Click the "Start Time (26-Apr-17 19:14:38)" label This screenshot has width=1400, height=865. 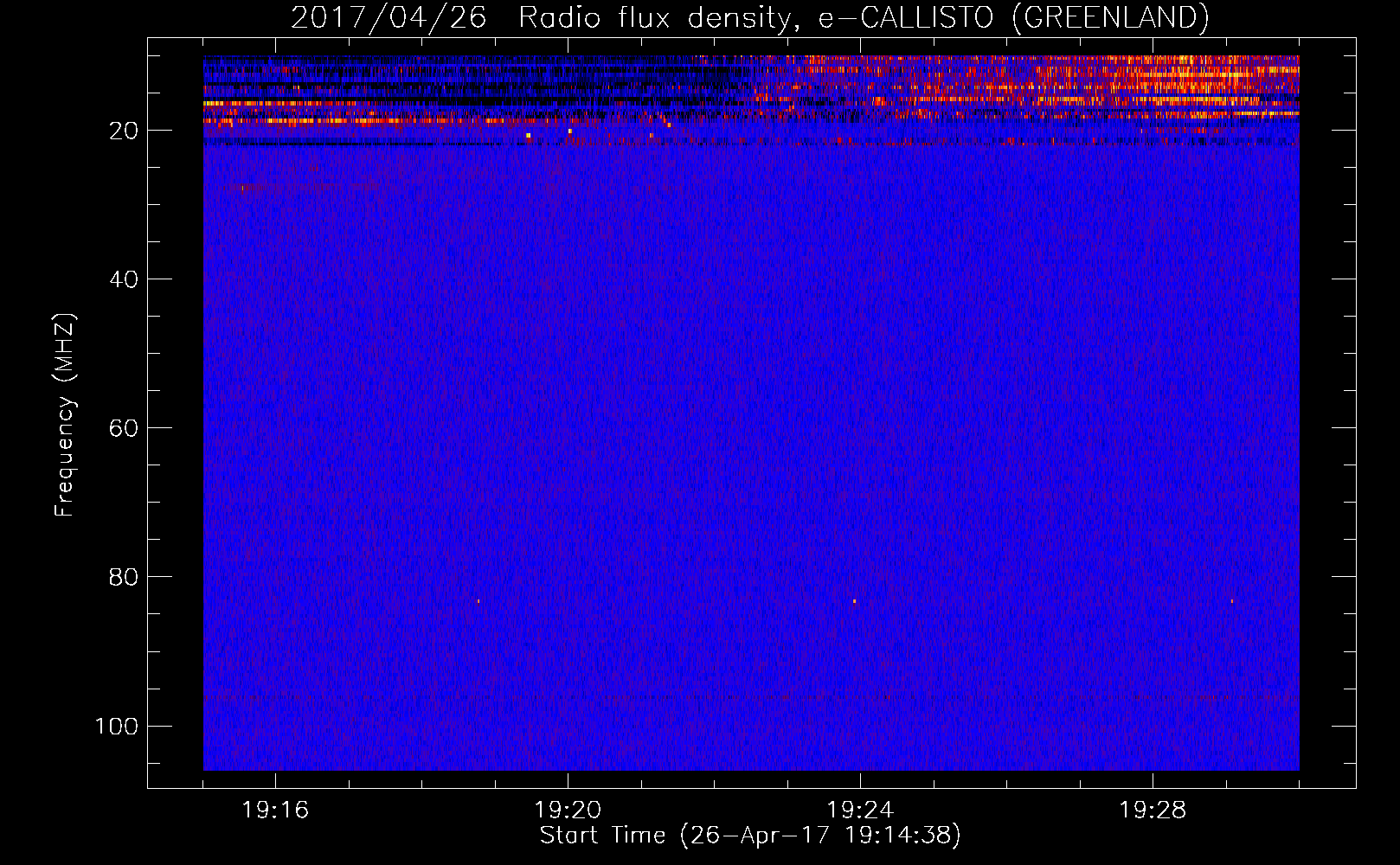(x=750, y=836)
